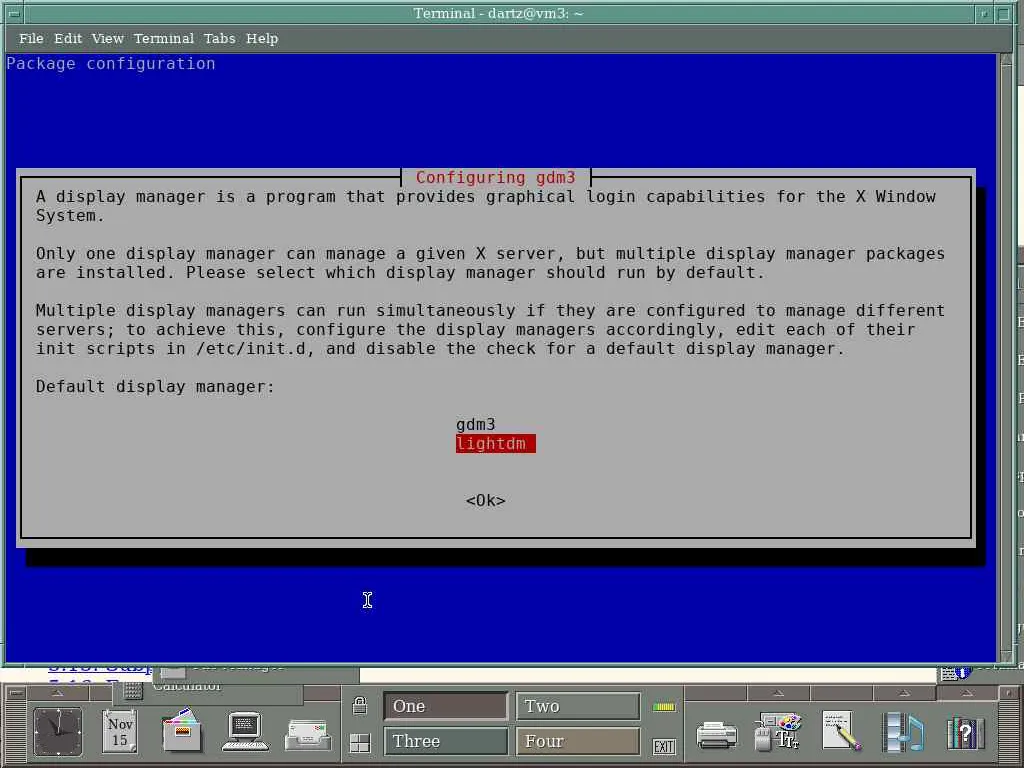Launch the file manager drawer icon

[x=182, y=731]
